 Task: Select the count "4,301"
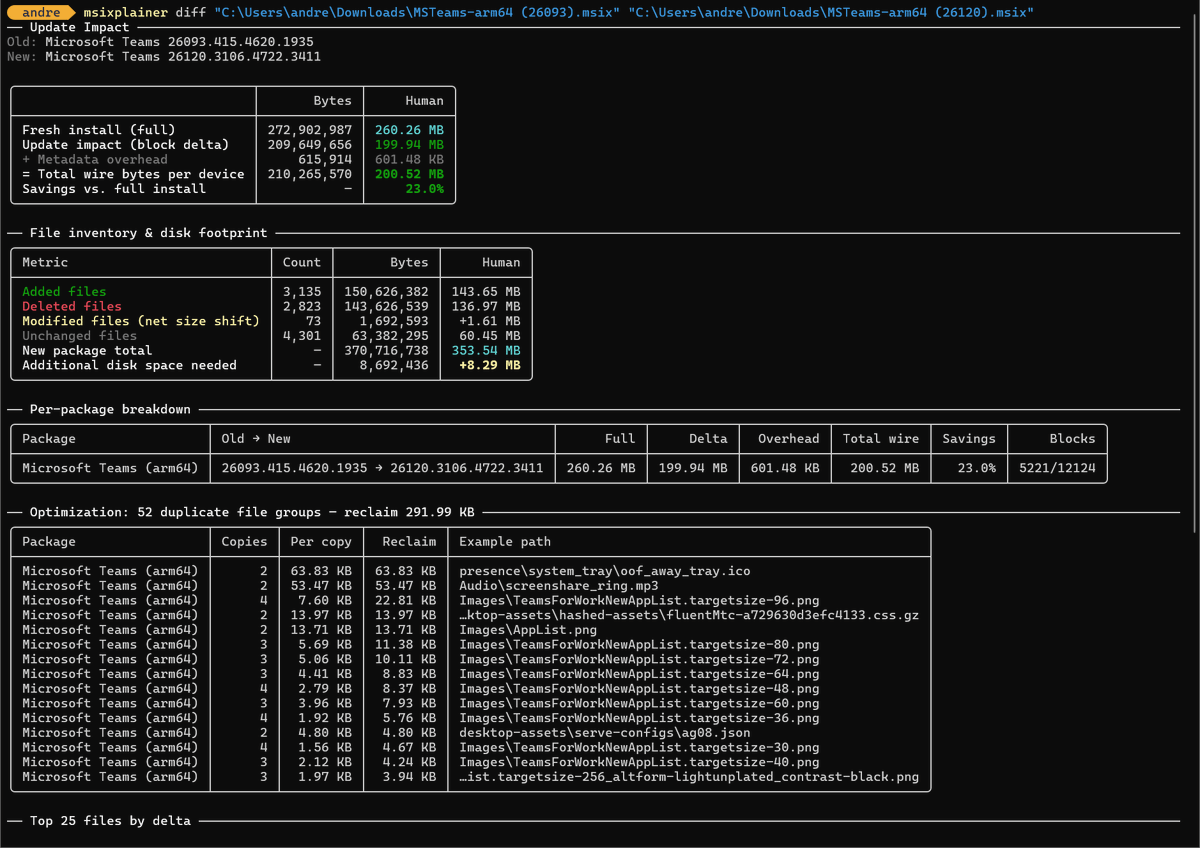(302, 336)
